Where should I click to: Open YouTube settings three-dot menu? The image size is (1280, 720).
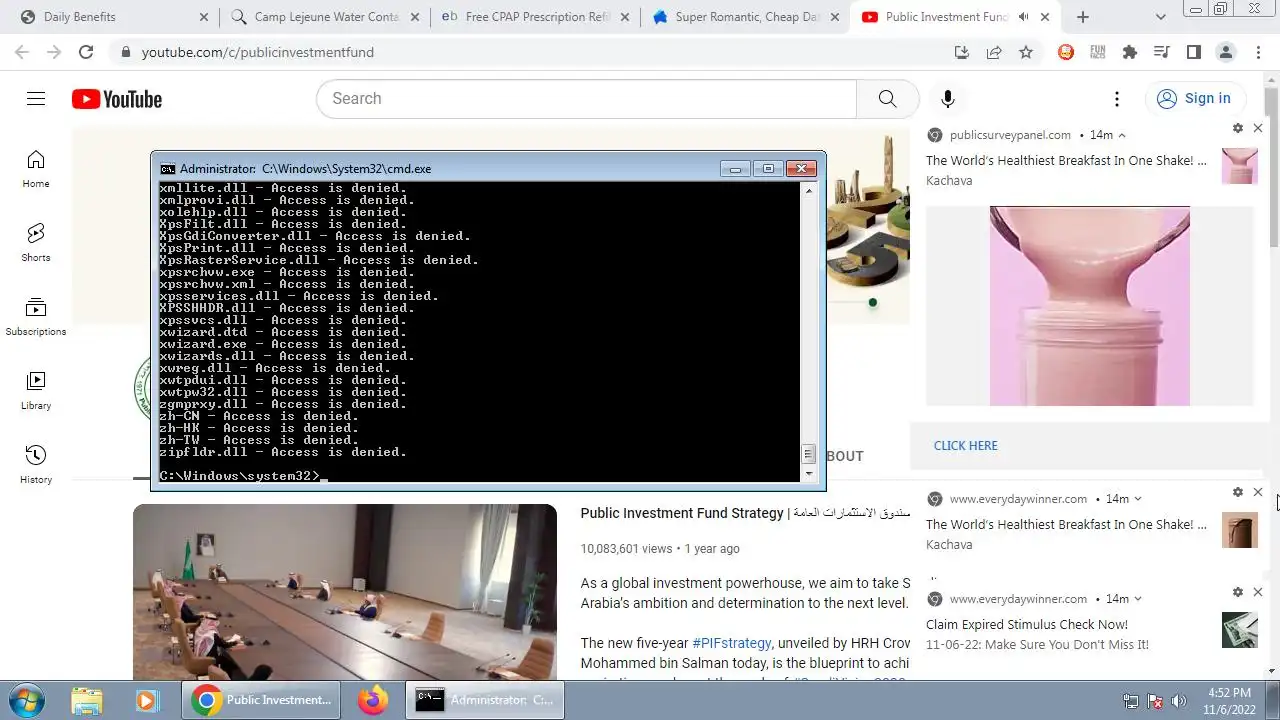click(x=1117, y=98)
